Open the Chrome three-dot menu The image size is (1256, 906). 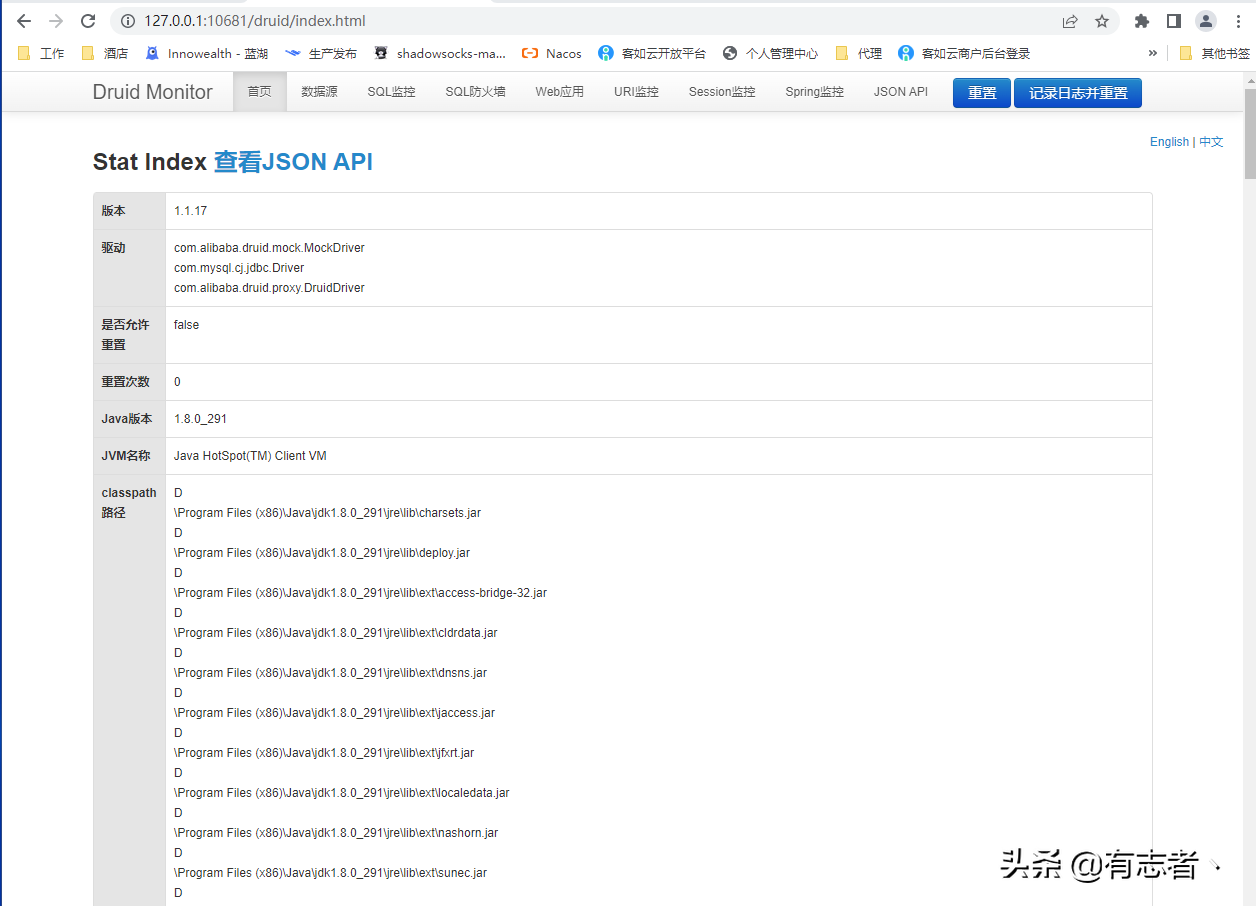(x=1238, y=20)
